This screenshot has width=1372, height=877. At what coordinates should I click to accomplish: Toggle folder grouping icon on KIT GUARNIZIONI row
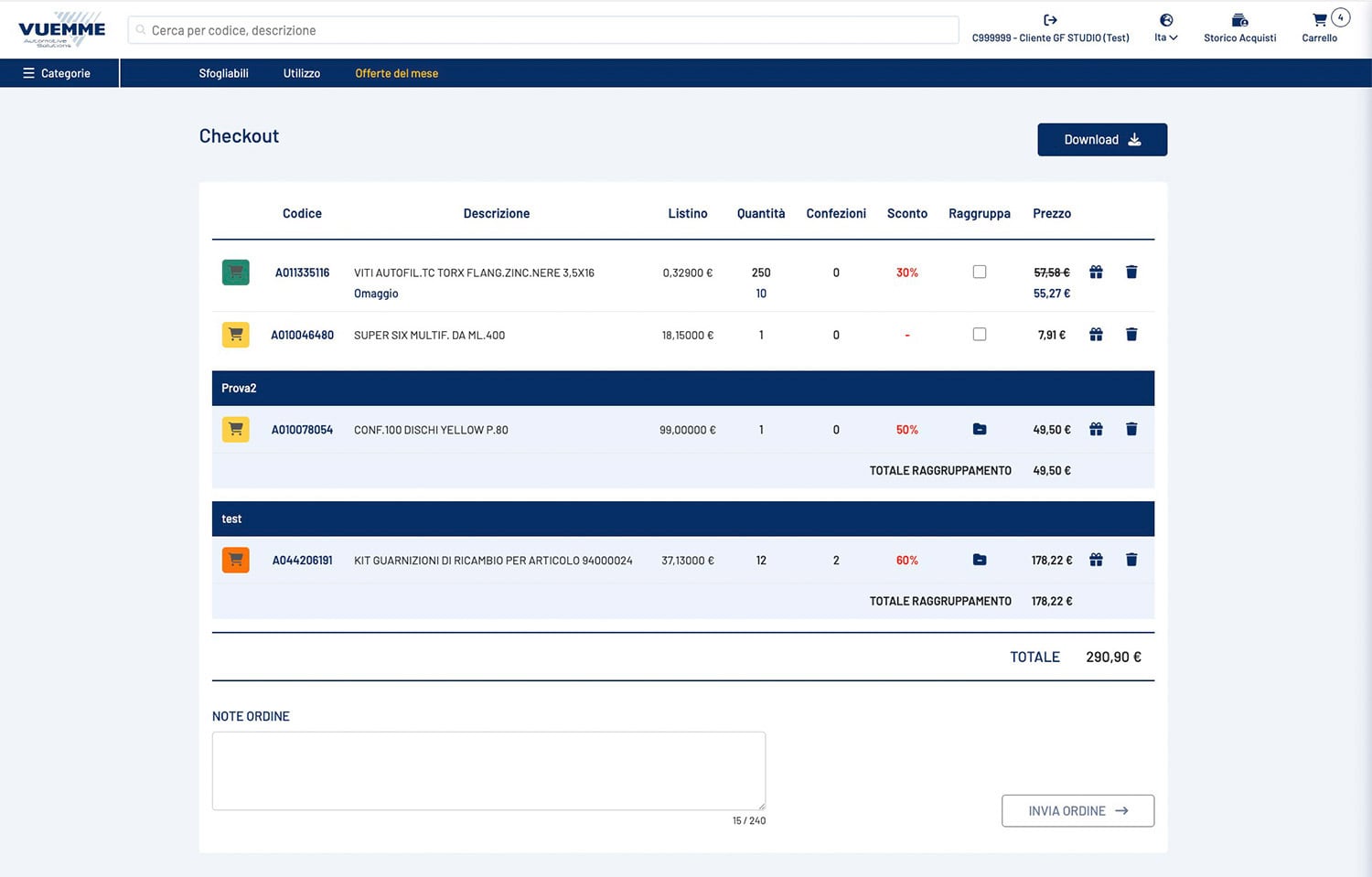[980, 560]
